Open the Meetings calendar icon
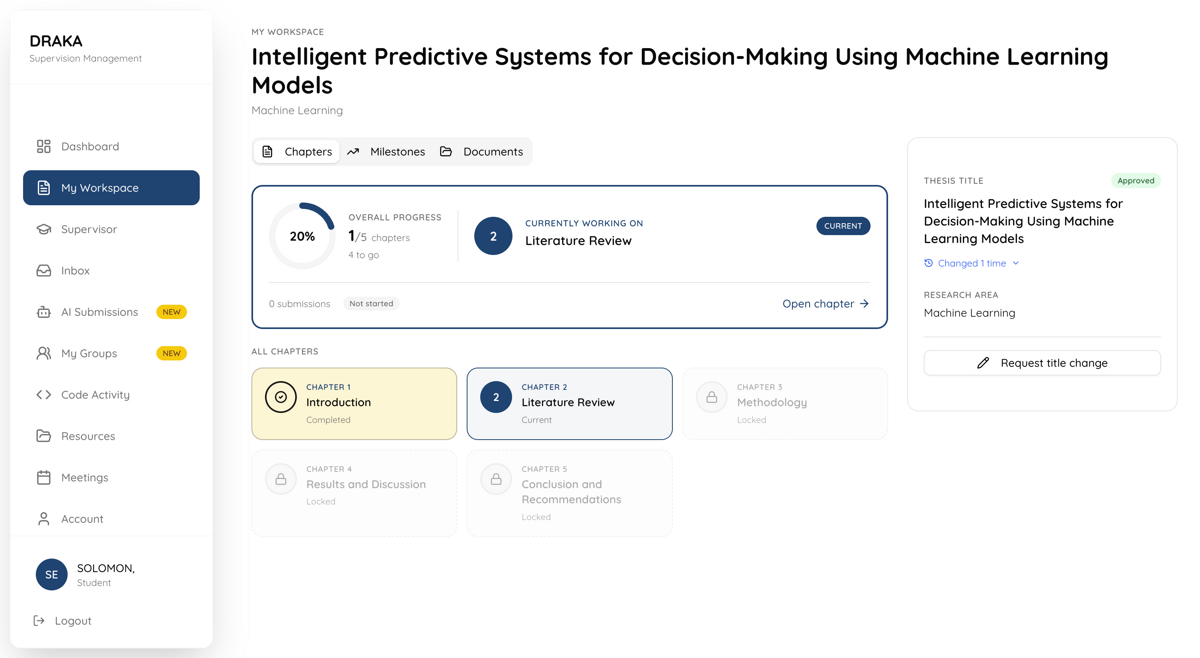Screen dimensions: 1200x658 click(x=44, y=478)
